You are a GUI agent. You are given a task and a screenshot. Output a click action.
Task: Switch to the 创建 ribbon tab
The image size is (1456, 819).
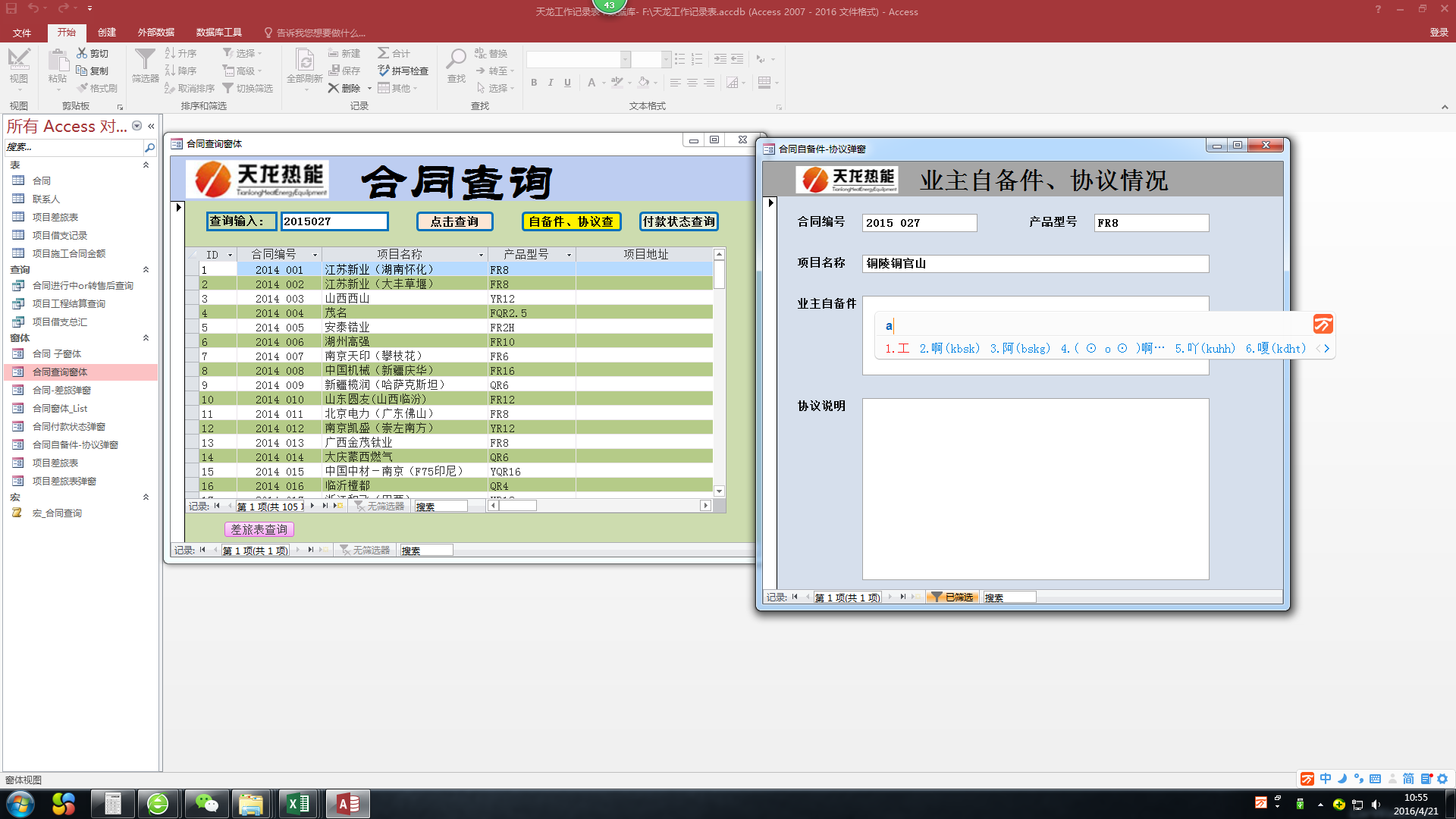point(107,33)
